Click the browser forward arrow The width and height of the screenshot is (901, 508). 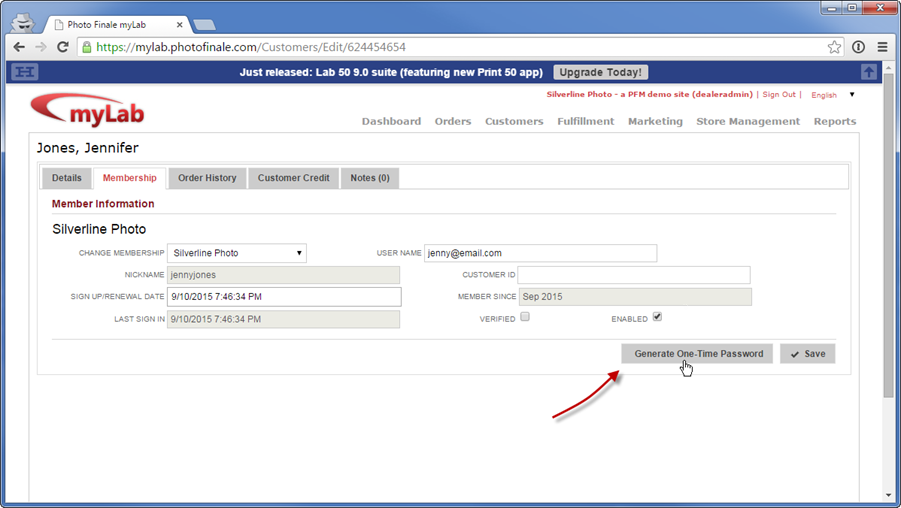(41, 47)
